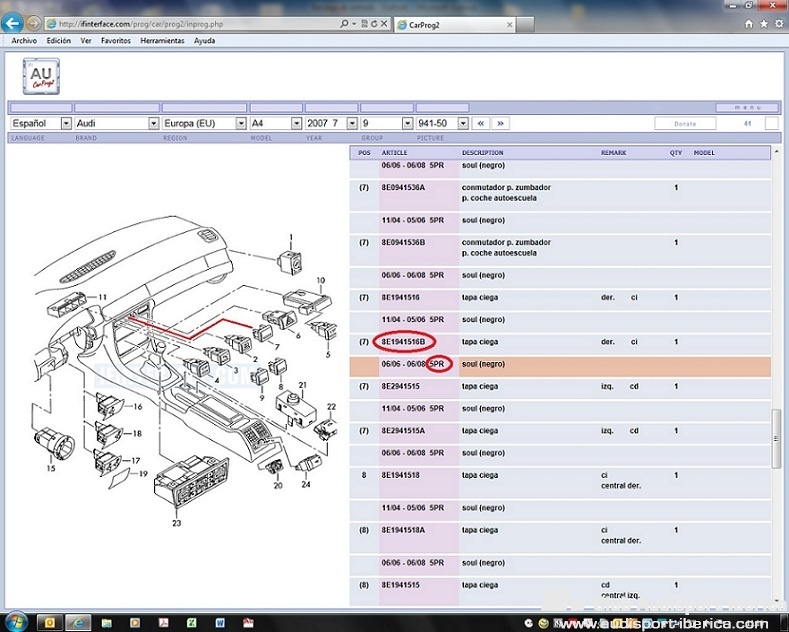Image resolution: width=789 pixels, height=632 pixels.
Task: Refresh the page with reload icon
Action: [x=374, y=24]
